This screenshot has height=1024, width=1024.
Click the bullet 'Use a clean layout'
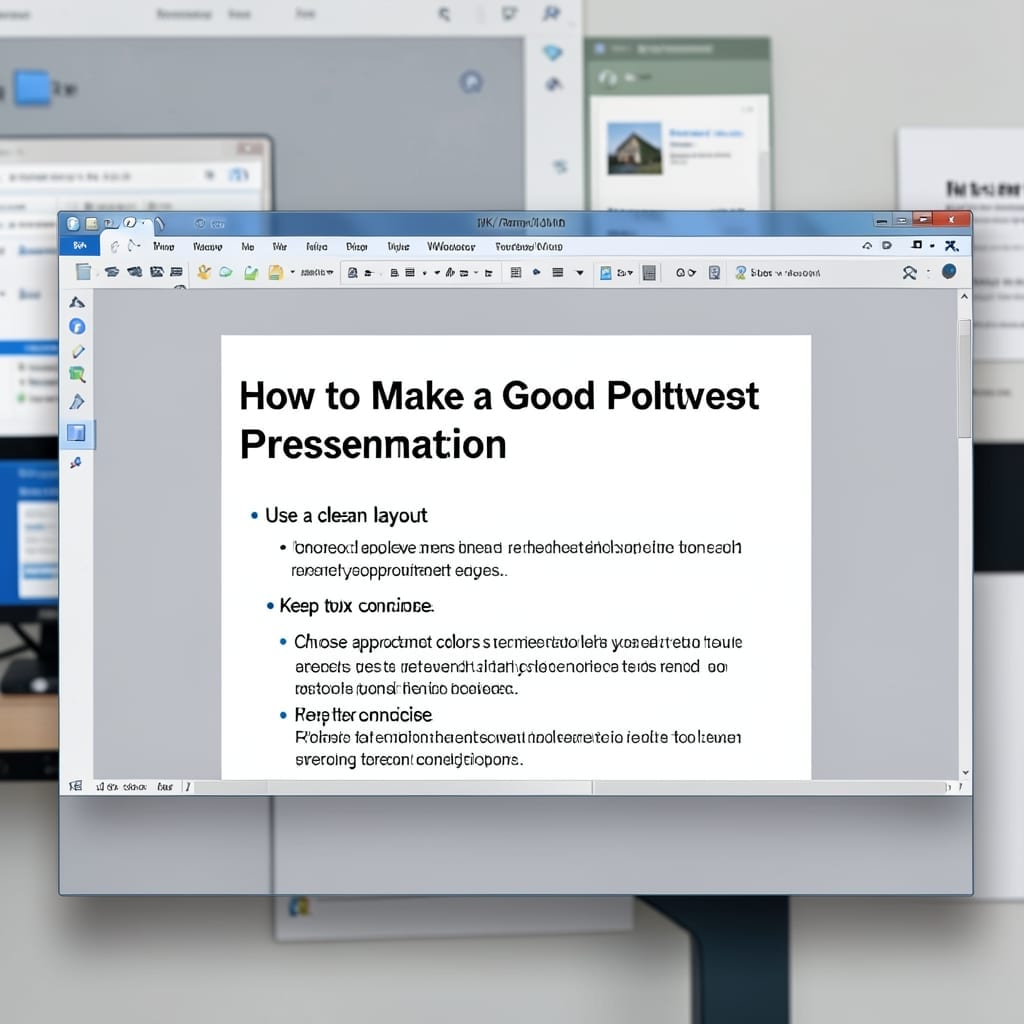tap(346, 516)
